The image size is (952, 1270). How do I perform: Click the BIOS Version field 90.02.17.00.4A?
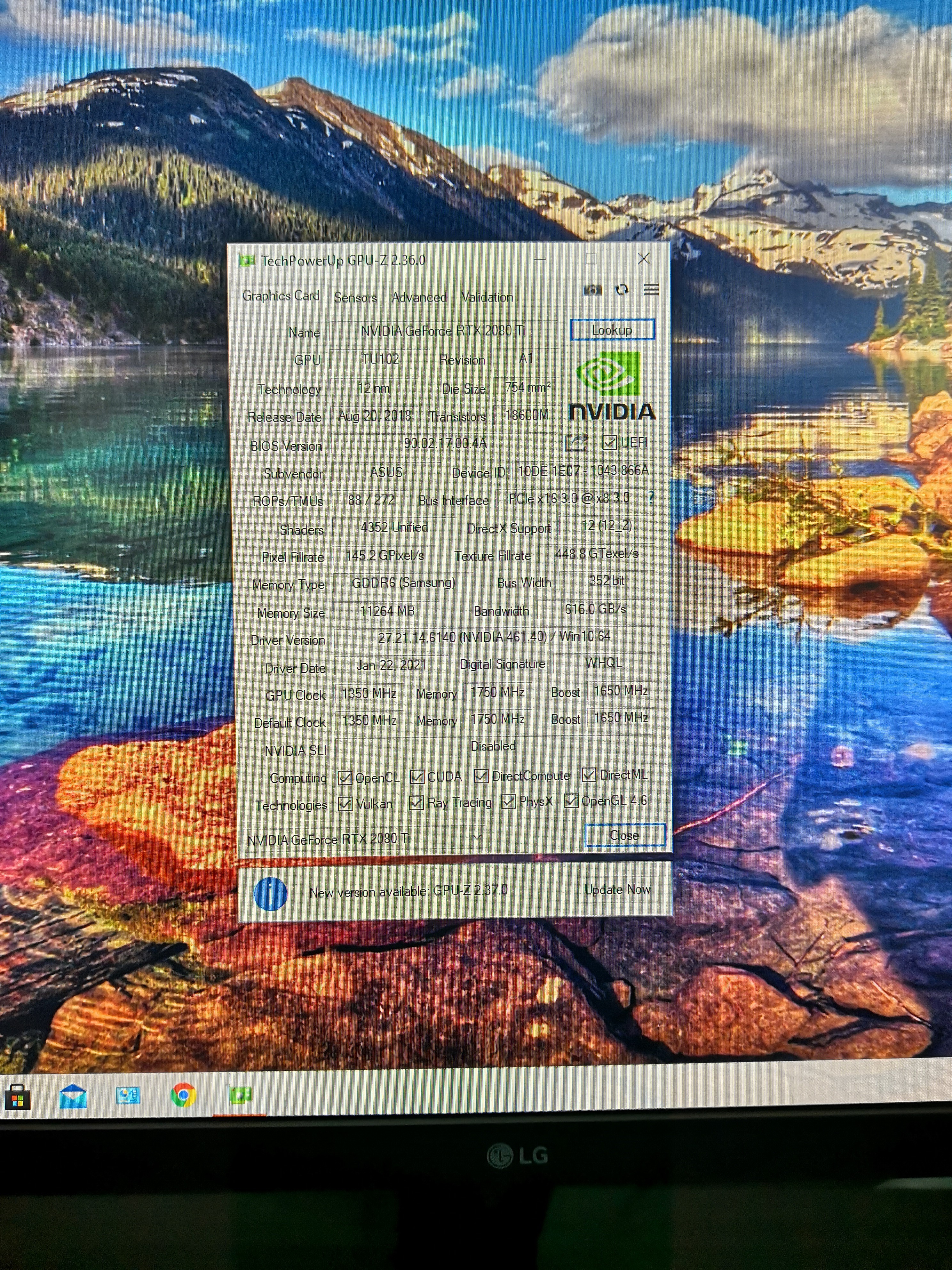coord(445,443)
